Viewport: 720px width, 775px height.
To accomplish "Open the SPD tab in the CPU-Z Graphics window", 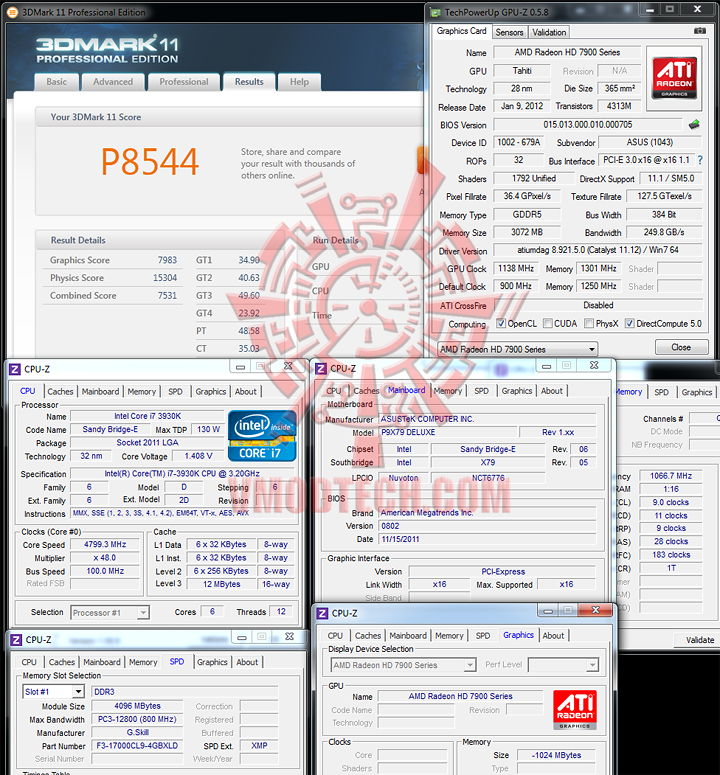I will click(483, 636).
